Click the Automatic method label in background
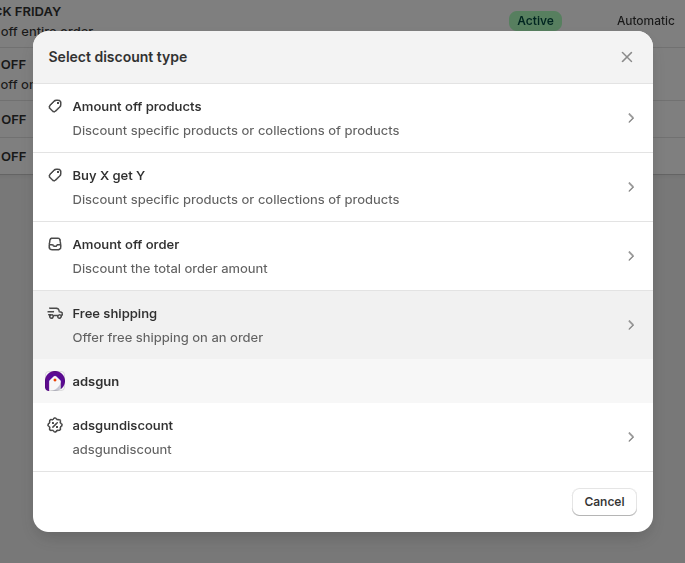 tap(645, 21)
